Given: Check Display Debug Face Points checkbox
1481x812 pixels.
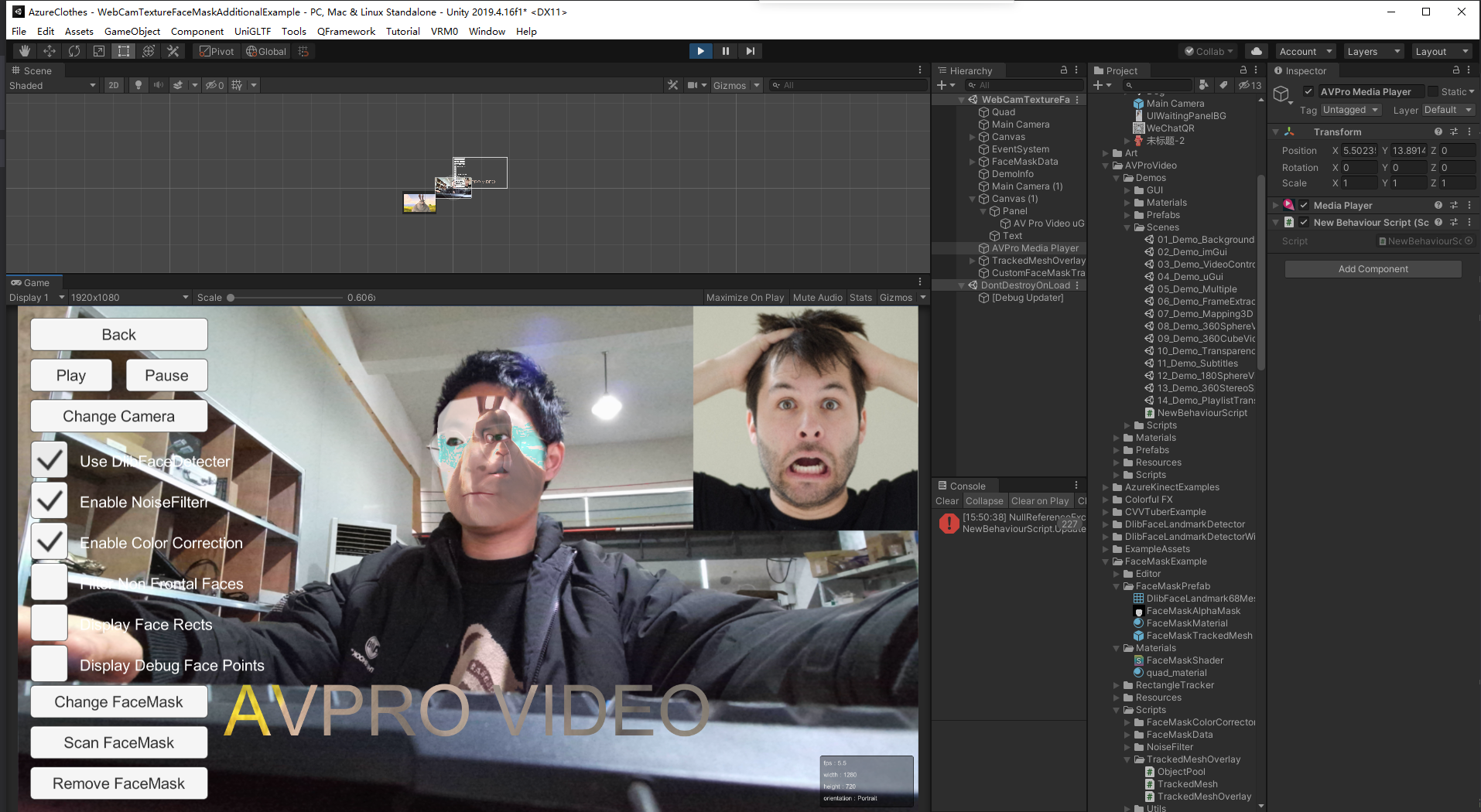Looking at the screenshot, I should tap(50, 665).
